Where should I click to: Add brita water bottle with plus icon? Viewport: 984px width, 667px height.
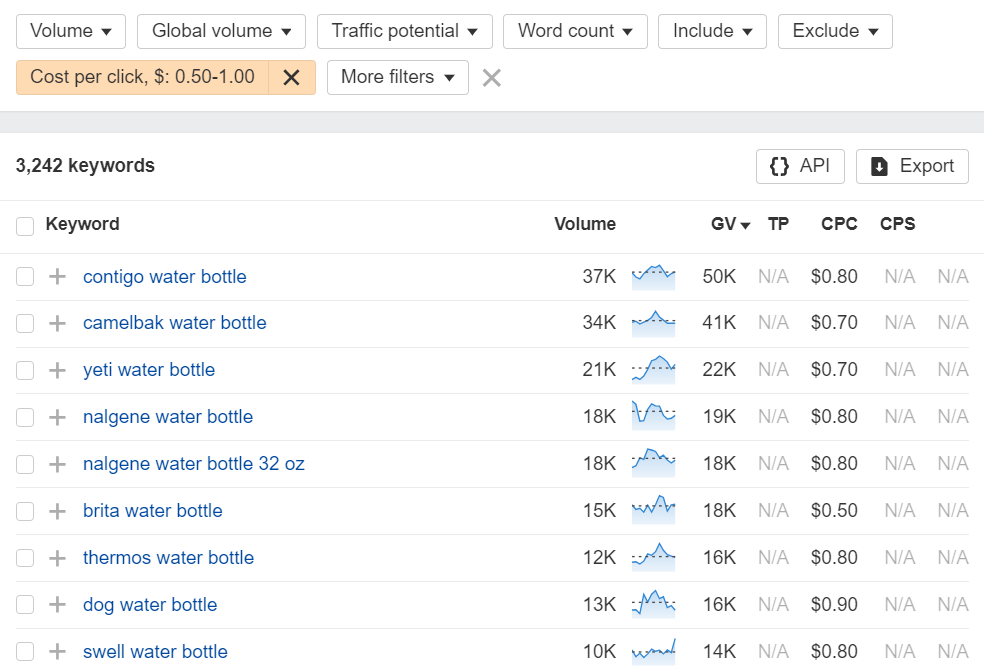57,511
